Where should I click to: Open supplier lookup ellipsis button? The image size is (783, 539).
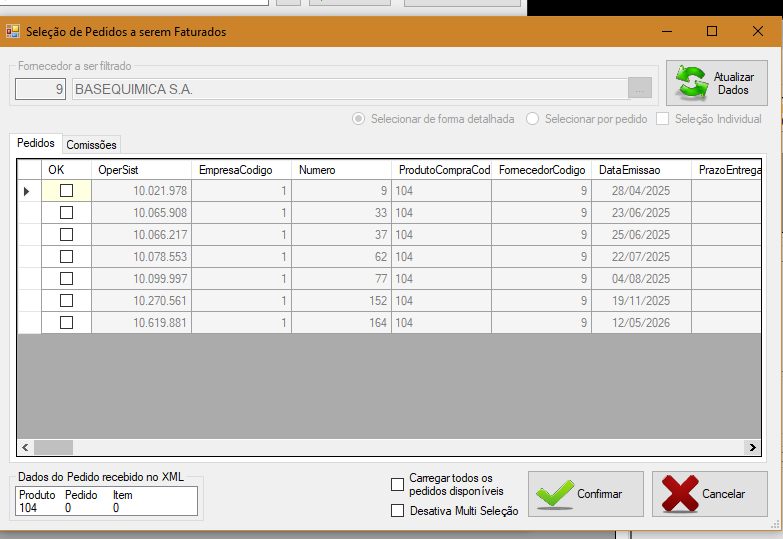point(640,88)
